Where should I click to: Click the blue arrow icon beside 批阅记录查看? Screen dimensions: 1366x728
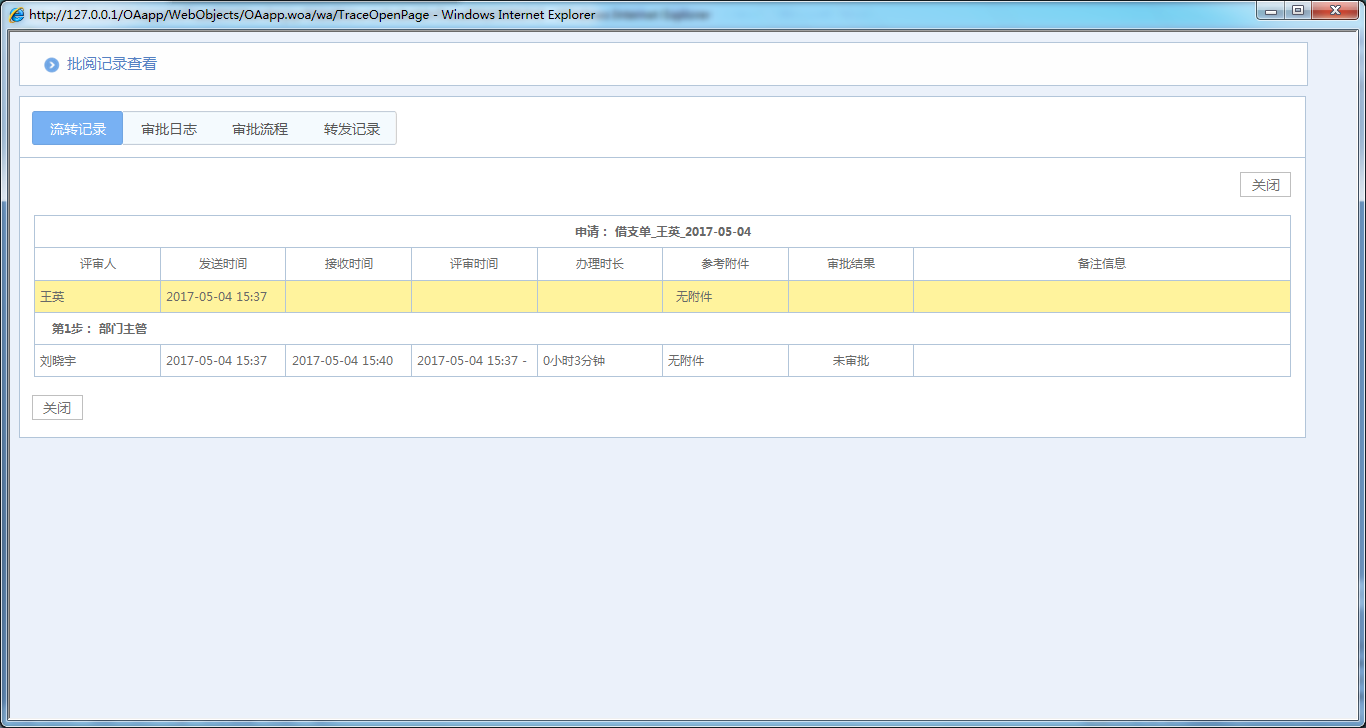pos(52,65)
